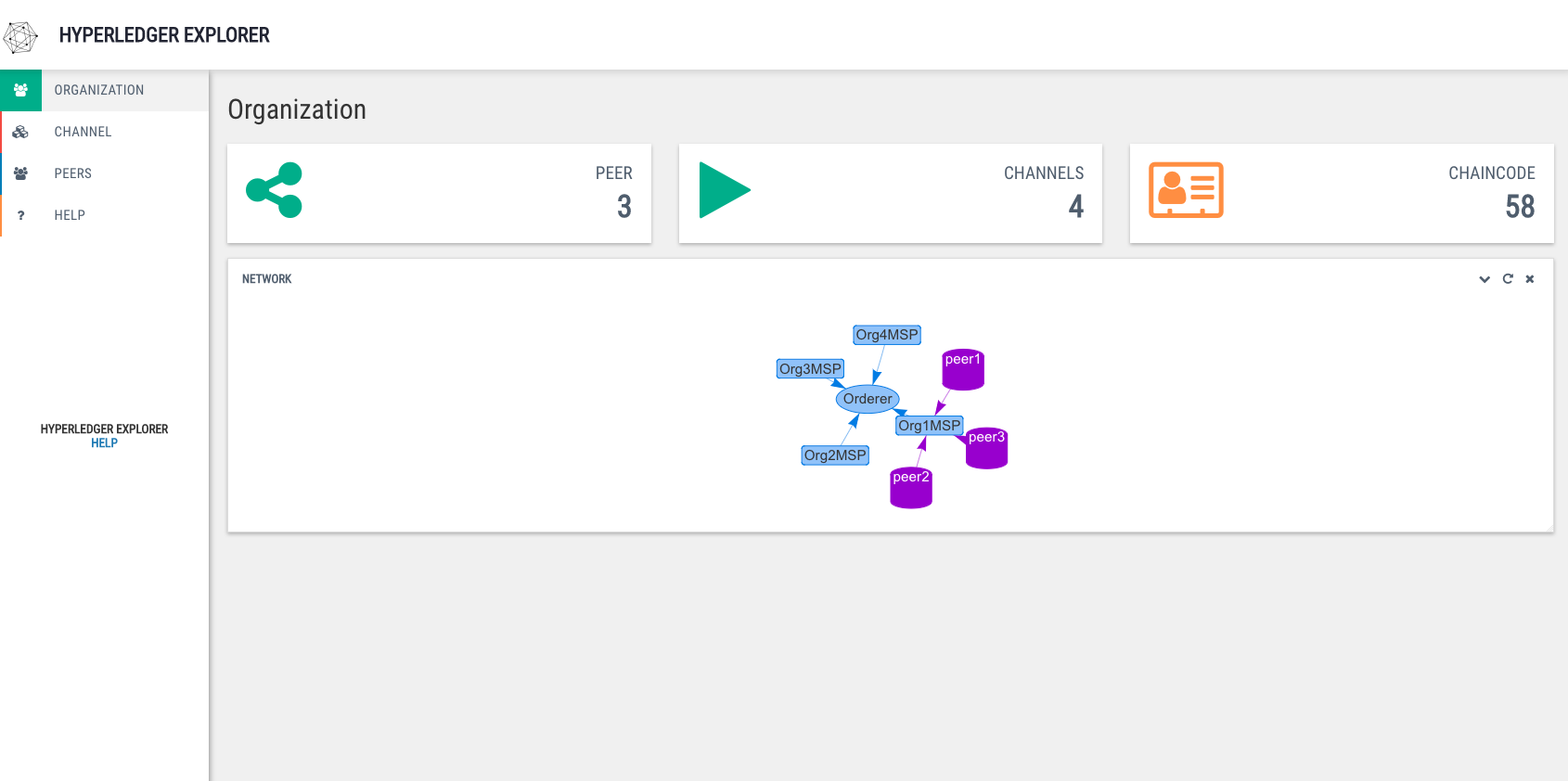Click the peer2 database node
The width and height of the screenshot is (1568, 781).
911,488
